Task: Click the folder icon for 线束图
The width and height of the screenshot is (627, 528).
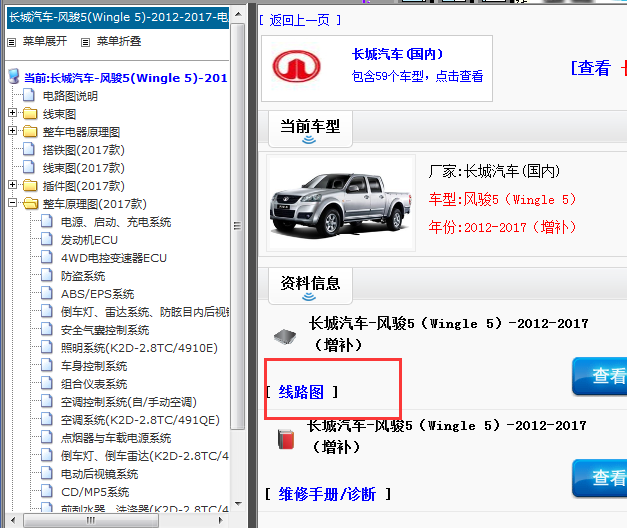Action: [x=30, y=114]
